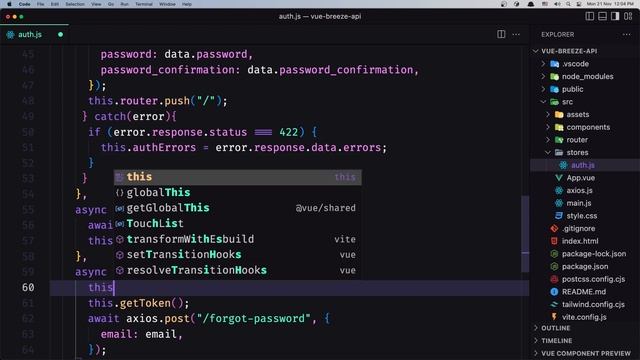Open the Code menu in menu bar

click(24, 4)
